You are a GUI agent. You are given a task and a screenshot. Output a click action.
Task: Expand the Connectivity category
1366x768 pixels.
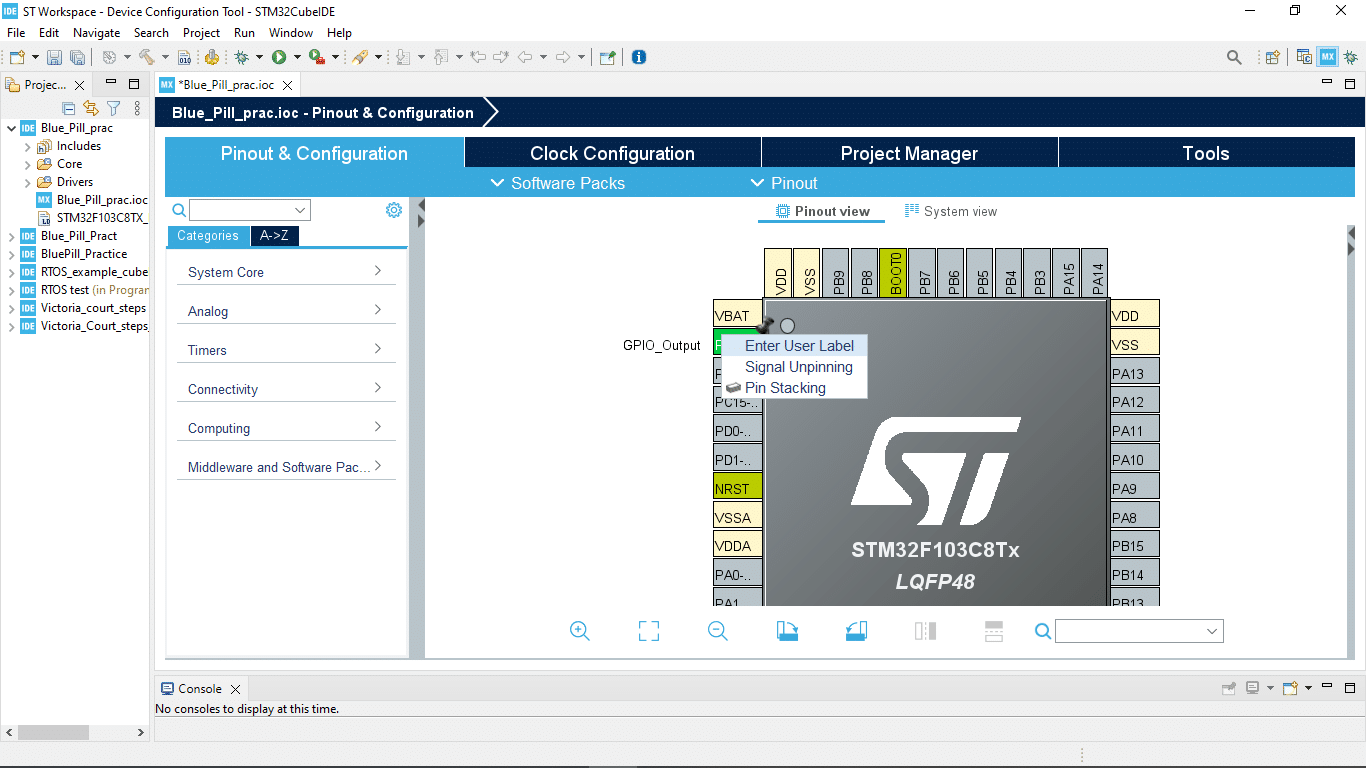click(286, 389)
